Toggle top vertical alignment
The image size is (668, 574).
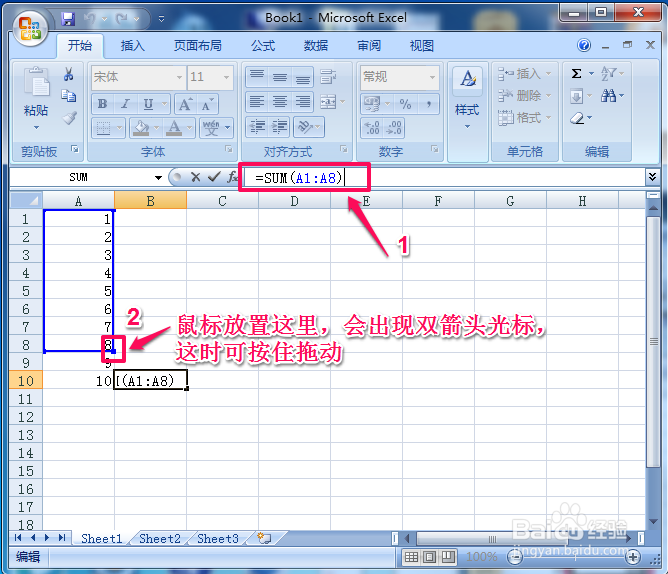pyautogui.click(x=257, y=77)
